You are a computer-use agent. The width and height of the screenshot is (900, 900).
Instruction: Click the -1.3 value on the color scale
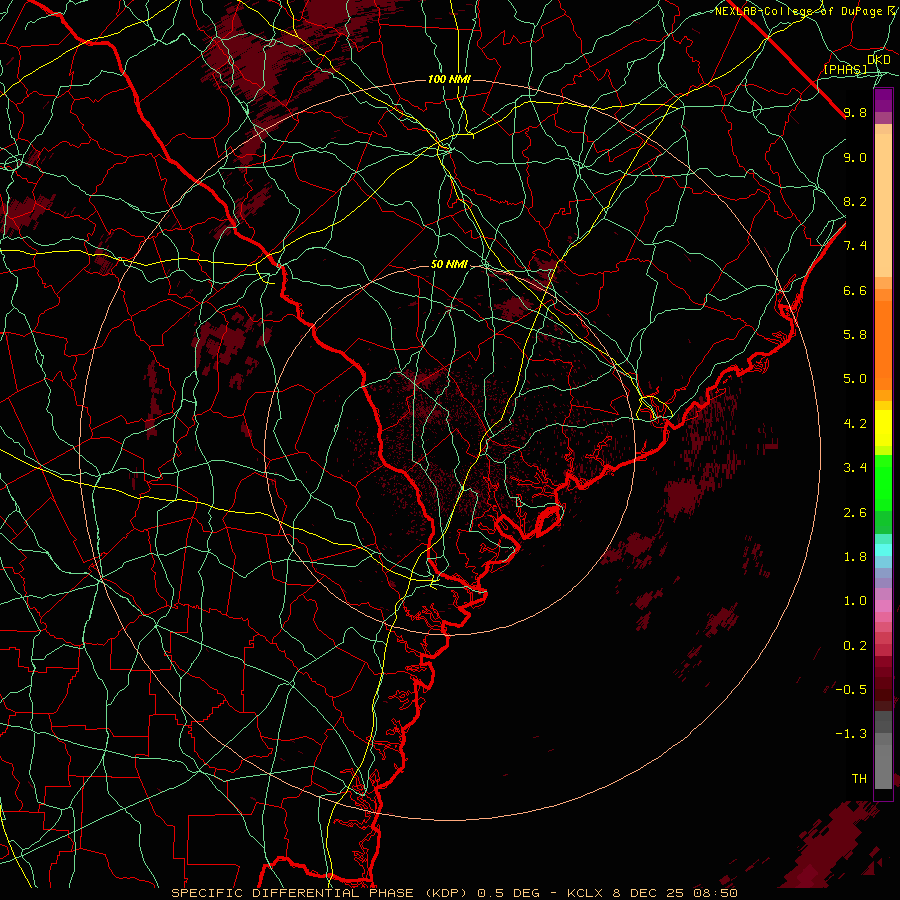(x=851, y=734)
